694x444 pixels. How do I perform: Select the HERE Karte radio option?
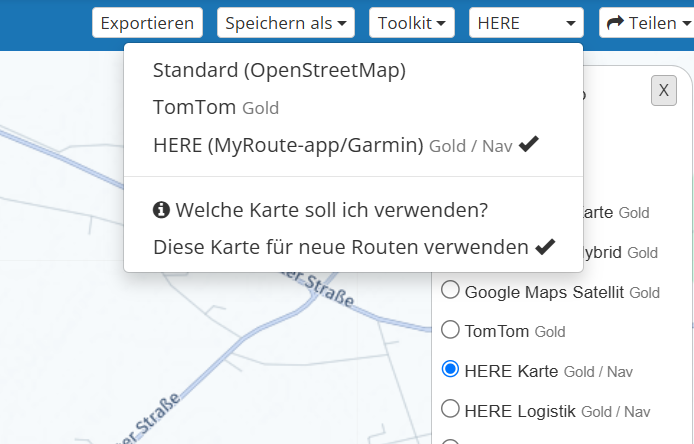[x=450, y=370]
